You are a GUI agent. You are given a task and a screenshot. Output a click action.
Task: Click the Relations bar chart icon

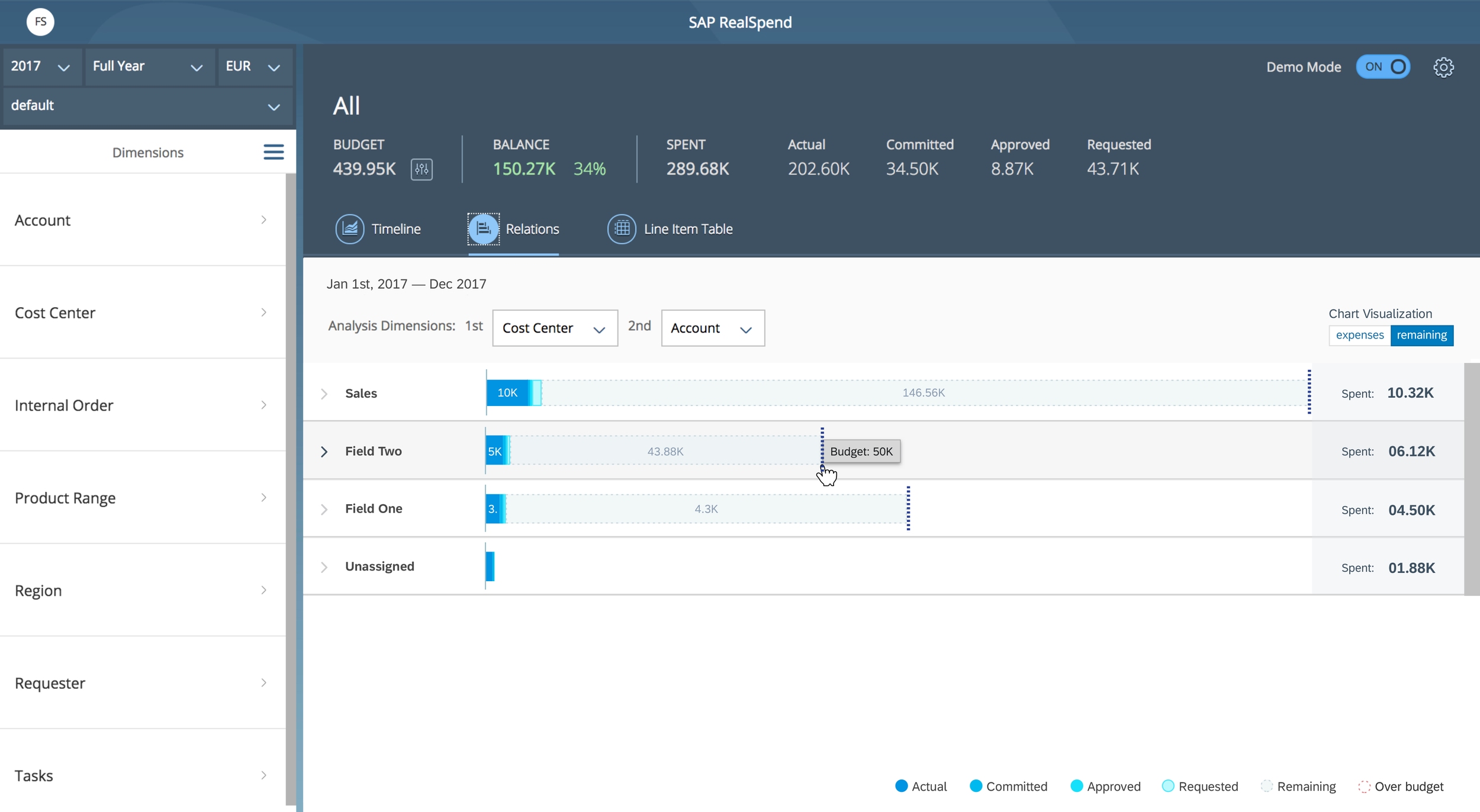coord(484,229)
